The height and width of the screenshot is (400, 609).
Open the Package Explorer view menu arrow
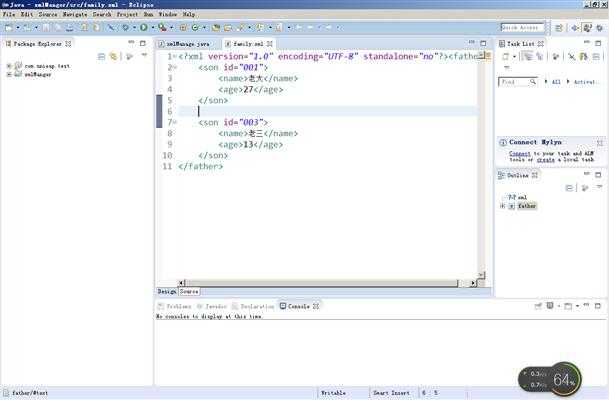pyautogui.click(x=144, y=56)
